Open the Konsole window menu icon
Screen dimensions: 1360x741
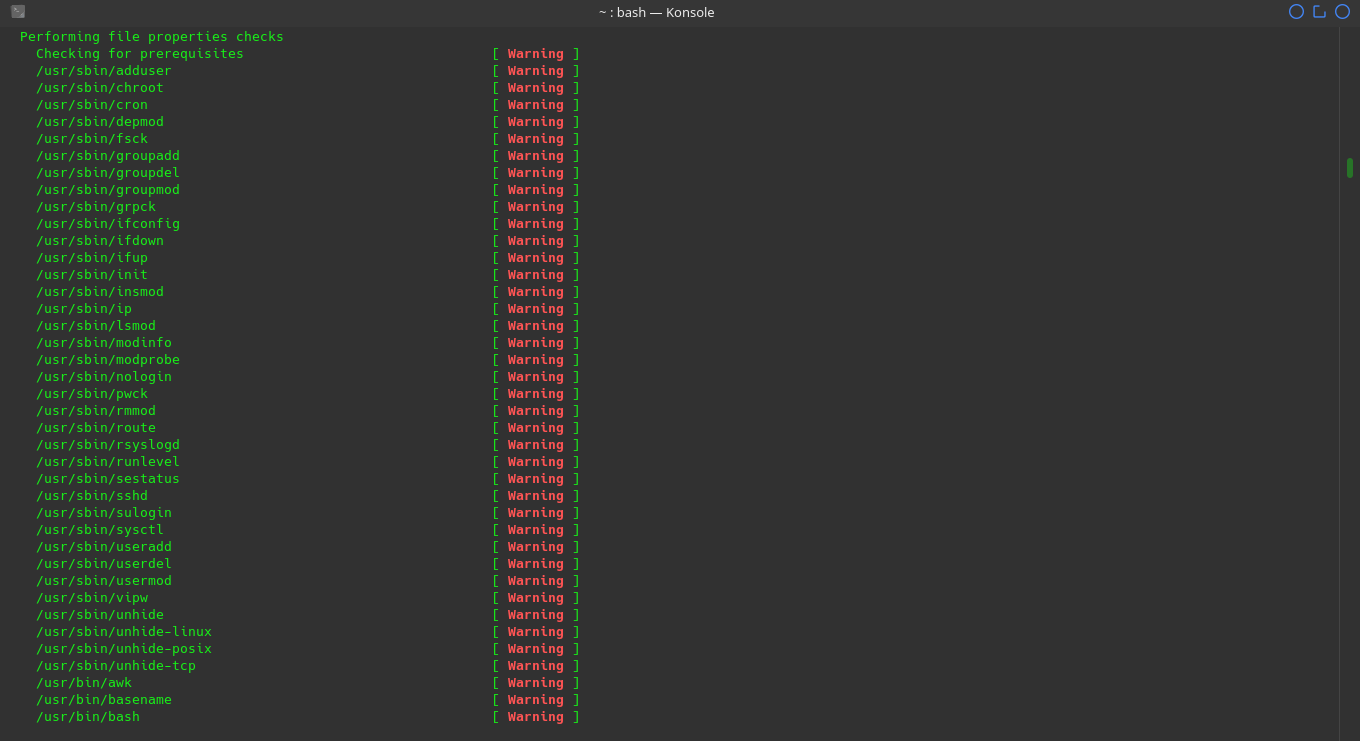[18, 12]
